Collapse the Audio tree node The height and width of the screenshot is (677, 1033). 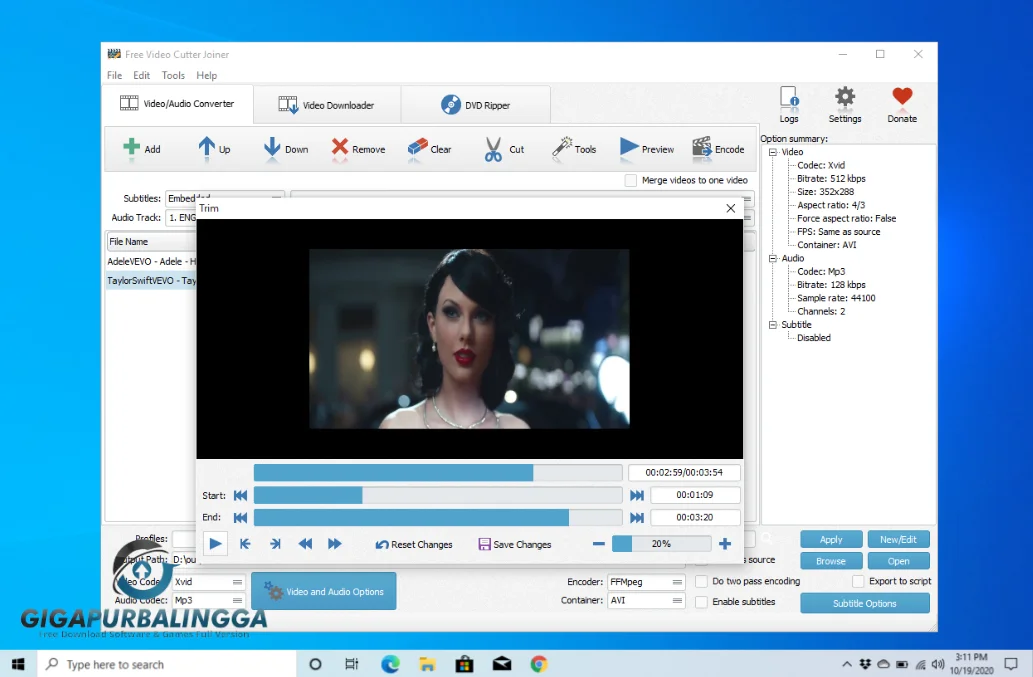[773, 259]
